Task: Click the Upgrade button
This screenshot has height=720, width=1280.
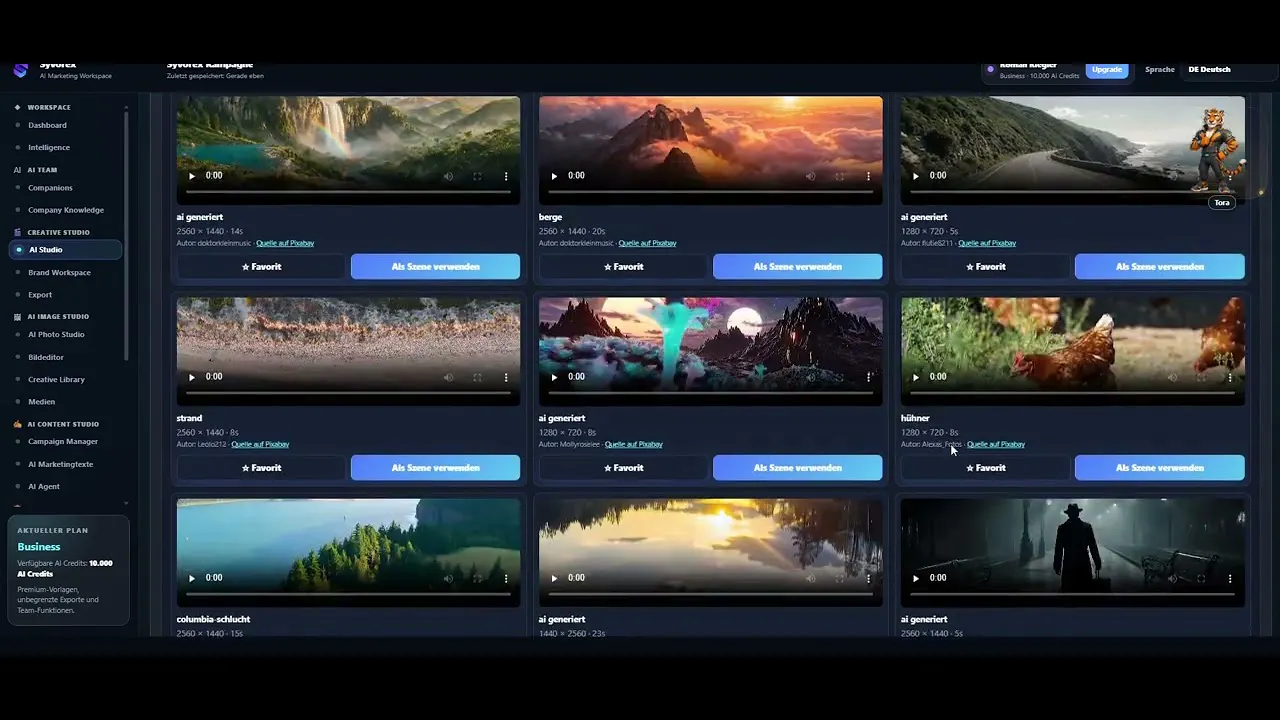Action: click(1107, 70)
